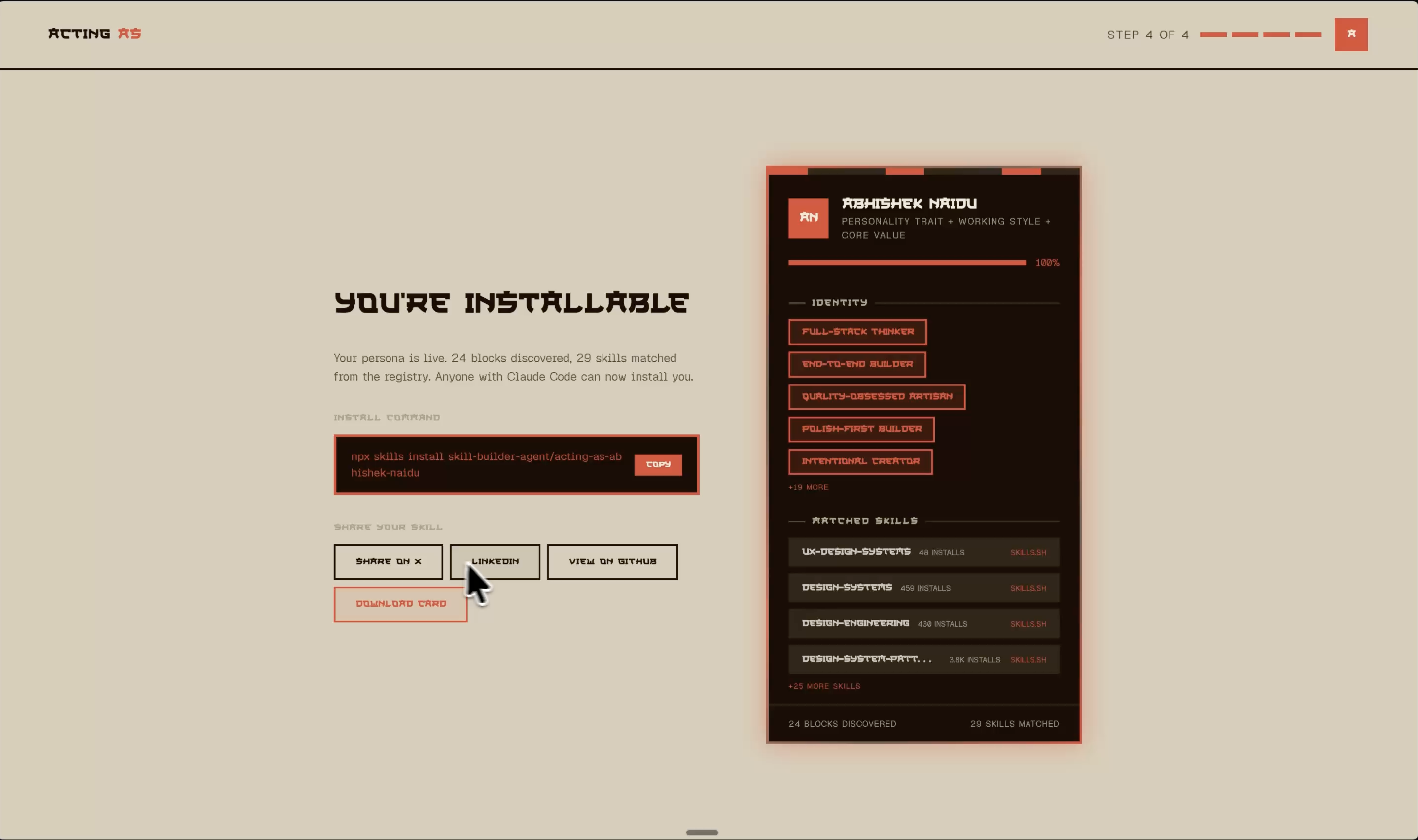This screenshot has width=1418, height=840.
Task: Select the Full-Stack Thinker identity tag
Action: point(857,332)
